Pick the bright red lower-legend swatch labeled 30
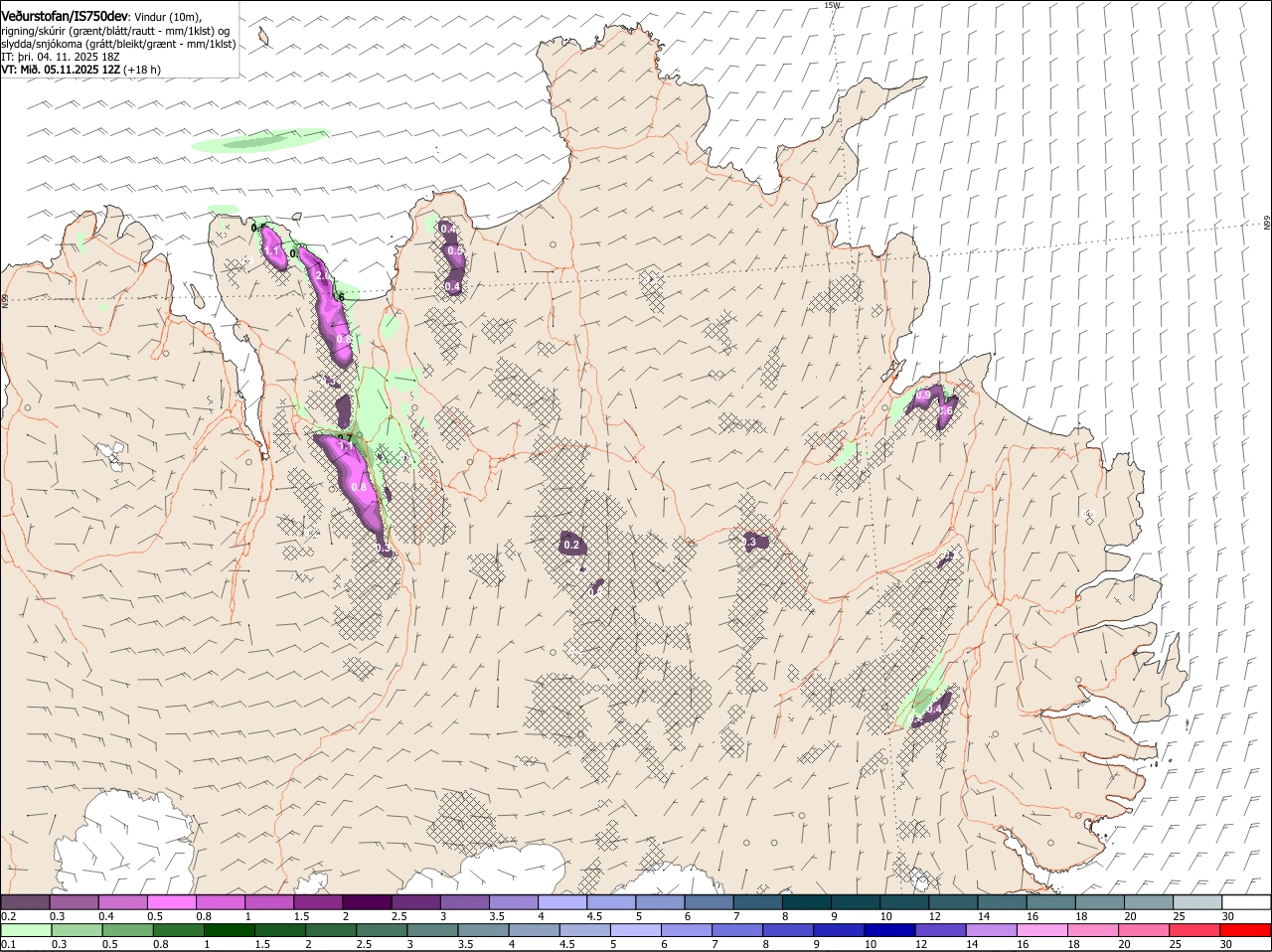This screenshot has width=1272, height=952. click(x=1245, y=930)
